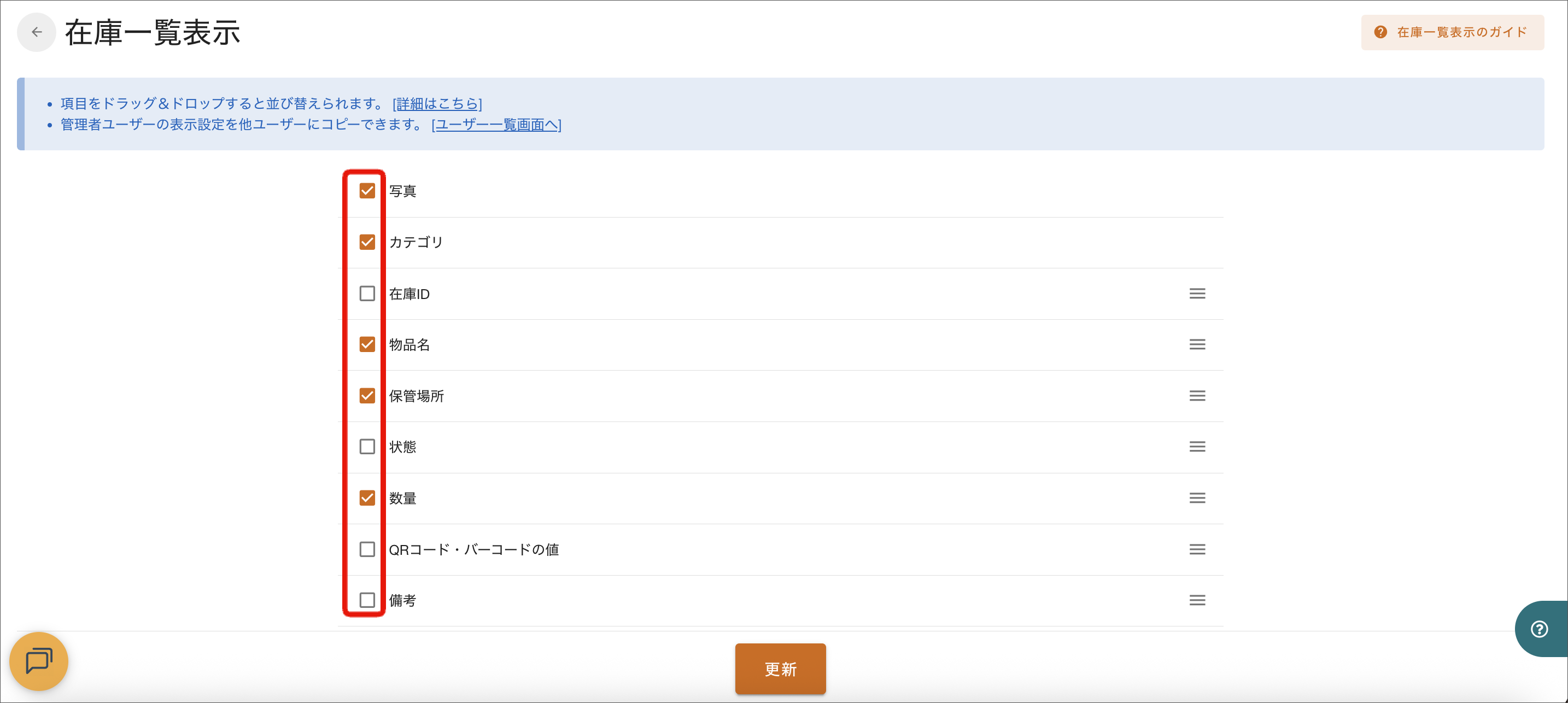Open the chat bubble icon
The width and height of the screenshot is (1568, 703).
(x=38, y=661)
